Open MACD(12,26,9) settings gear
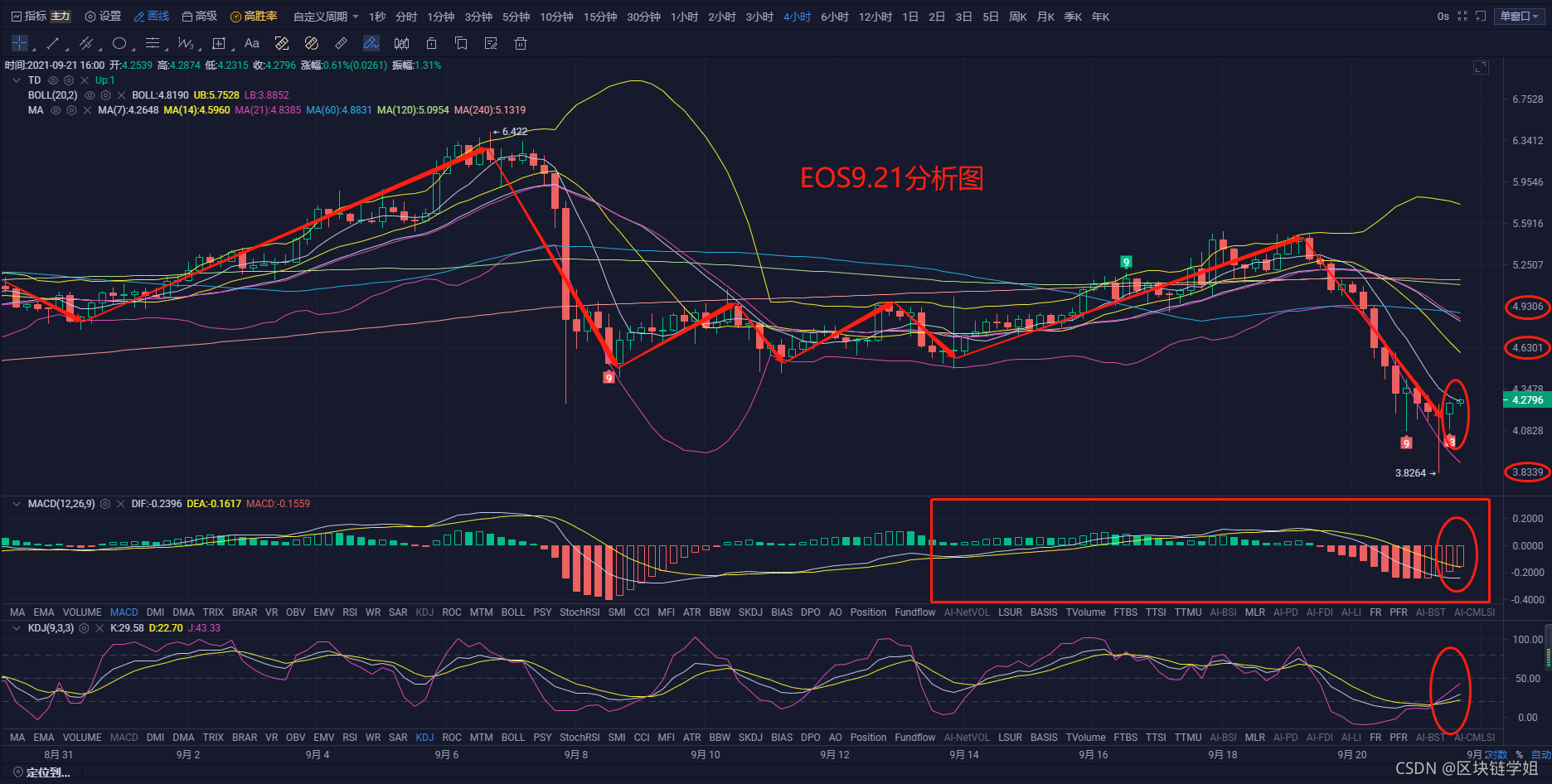 tap(105, 504)
